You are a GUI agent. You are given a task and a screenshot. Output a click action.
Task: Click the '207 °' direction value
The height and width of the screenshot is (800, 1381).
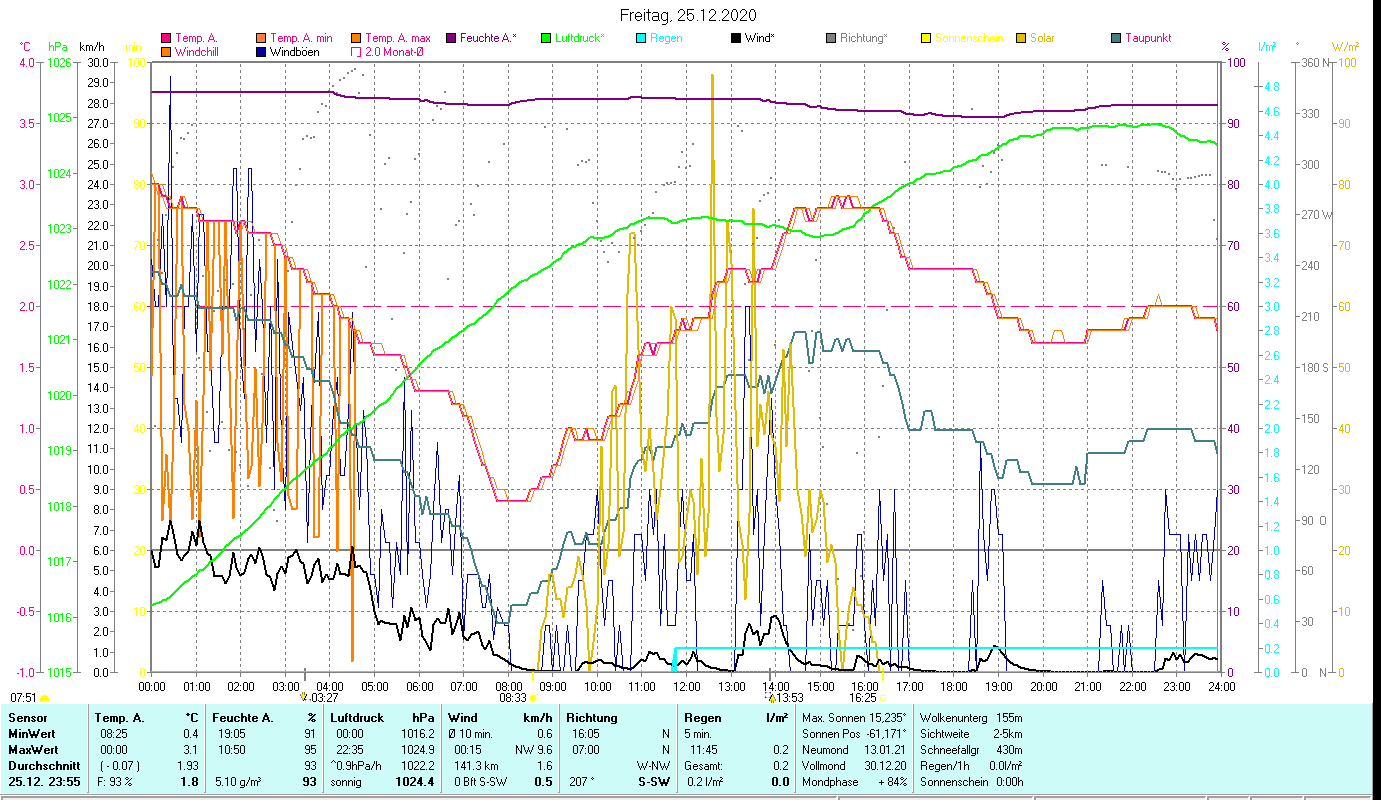click(x=581, y=782)
